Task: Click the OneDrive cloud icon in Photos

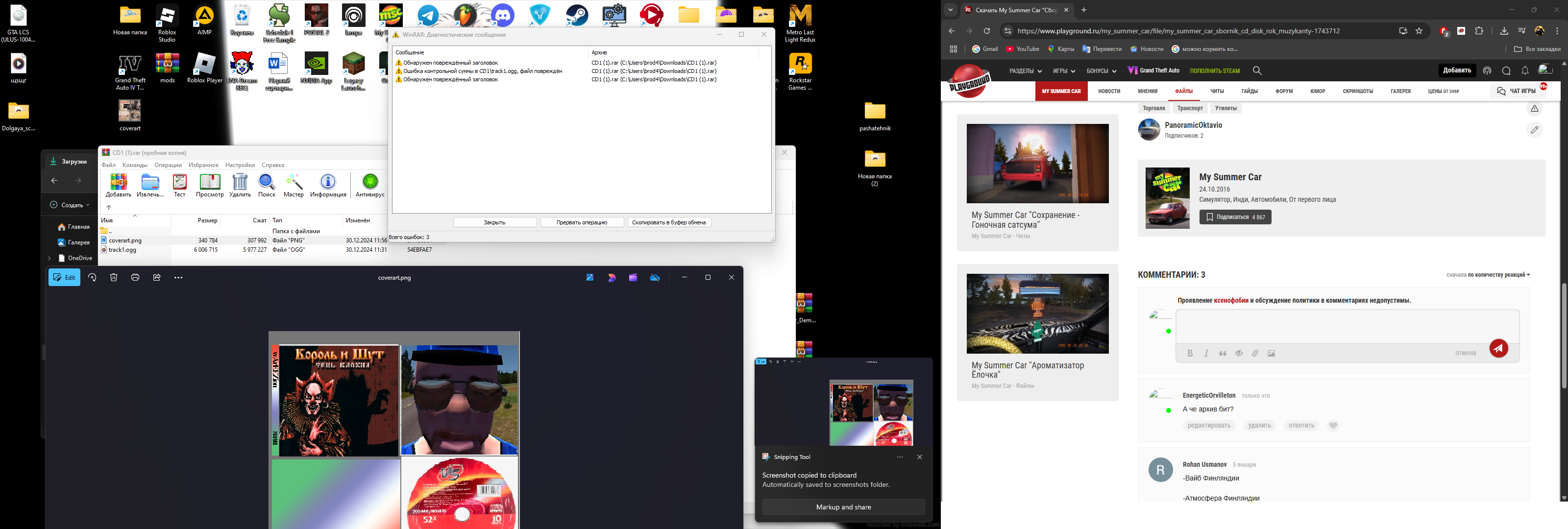Action: point(655,278)
